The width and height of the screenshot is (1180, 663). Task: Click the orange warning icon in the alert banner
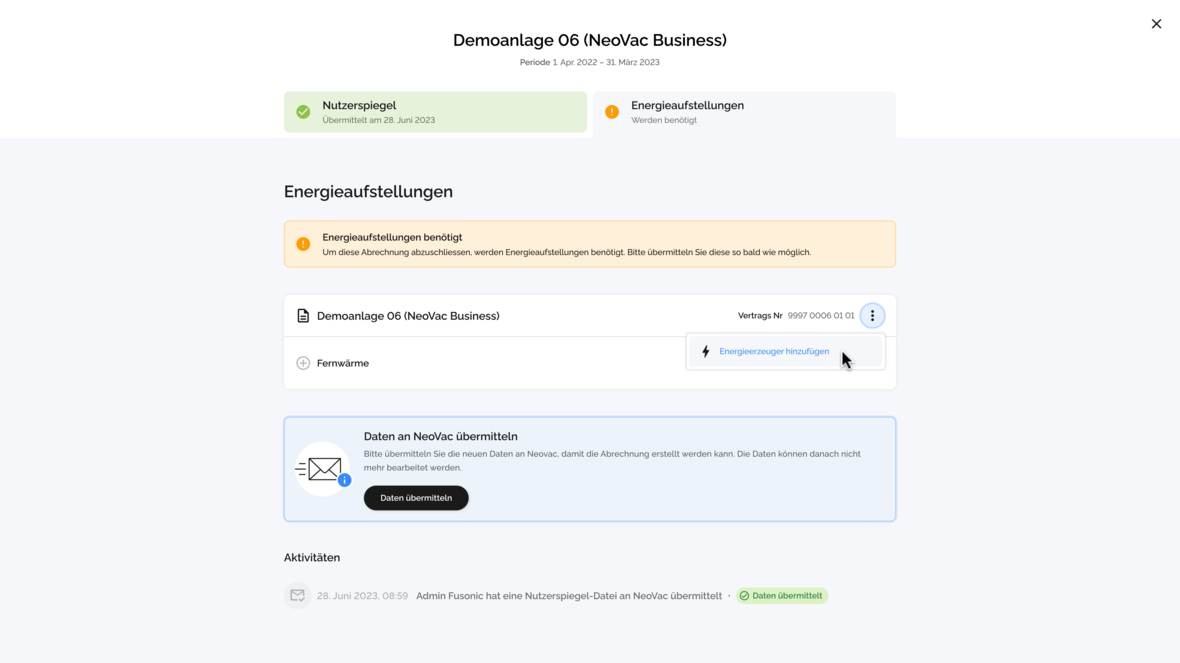303,244
